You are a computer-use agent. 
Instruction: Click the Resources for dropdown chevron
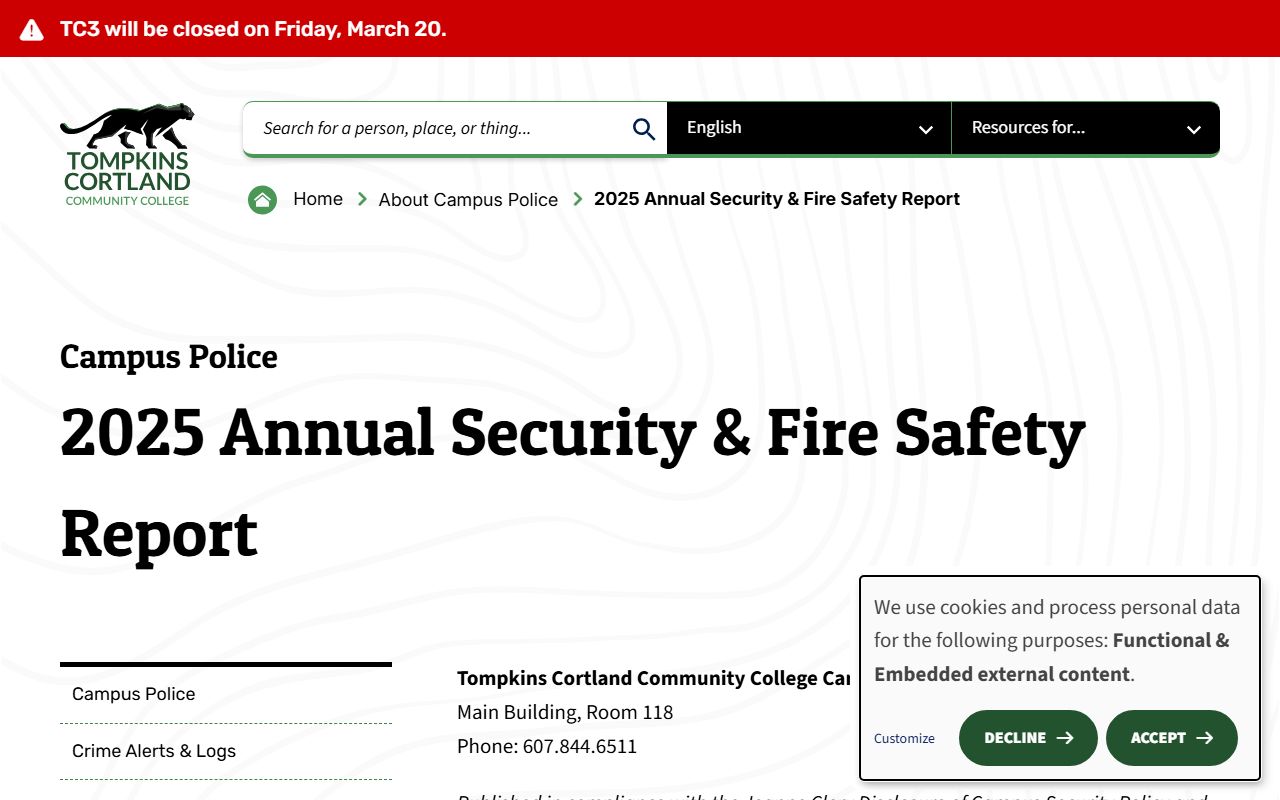coord(1193,129)
